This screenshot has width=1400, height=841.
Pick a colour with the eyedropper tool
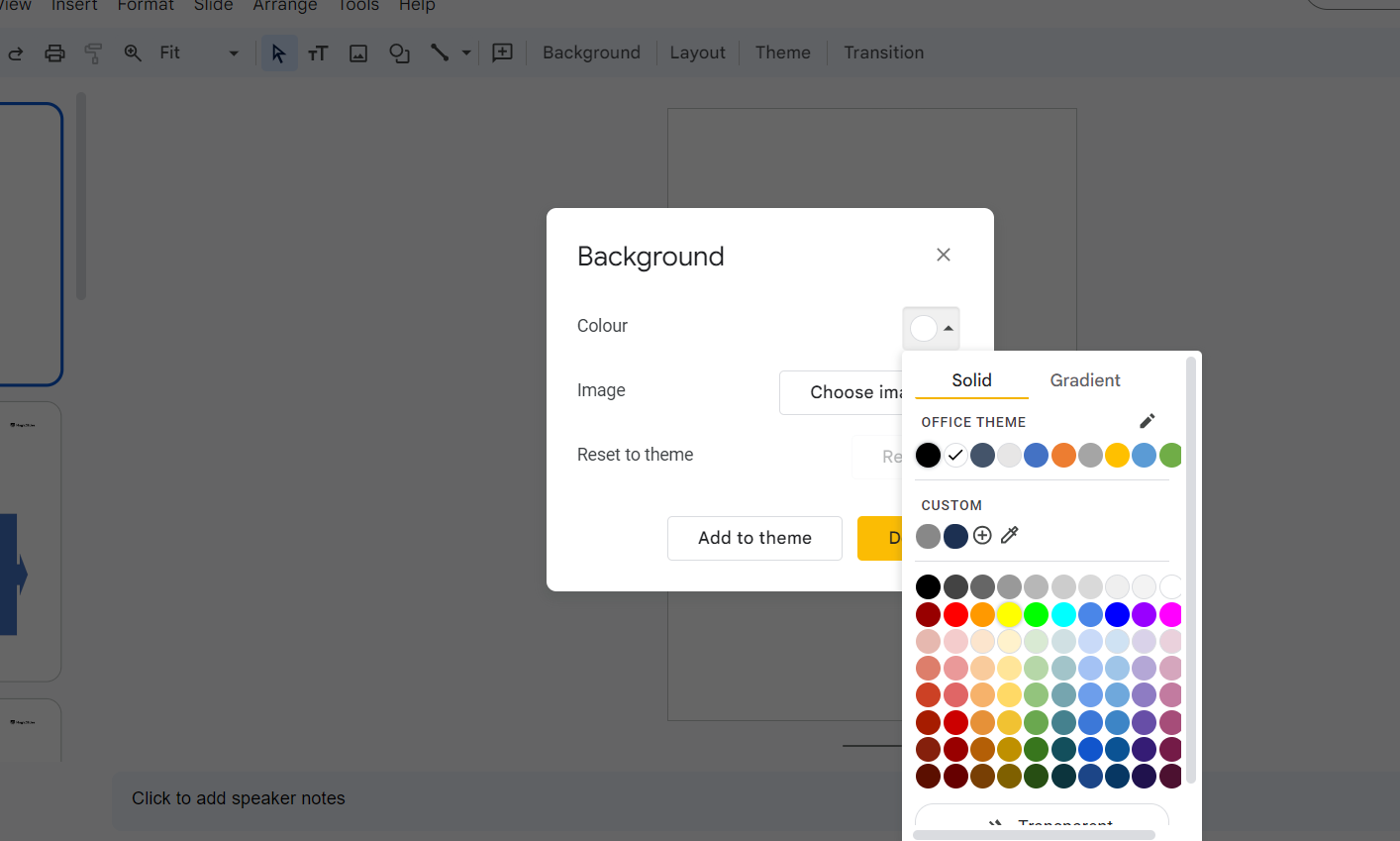[x=1010, y=536]
